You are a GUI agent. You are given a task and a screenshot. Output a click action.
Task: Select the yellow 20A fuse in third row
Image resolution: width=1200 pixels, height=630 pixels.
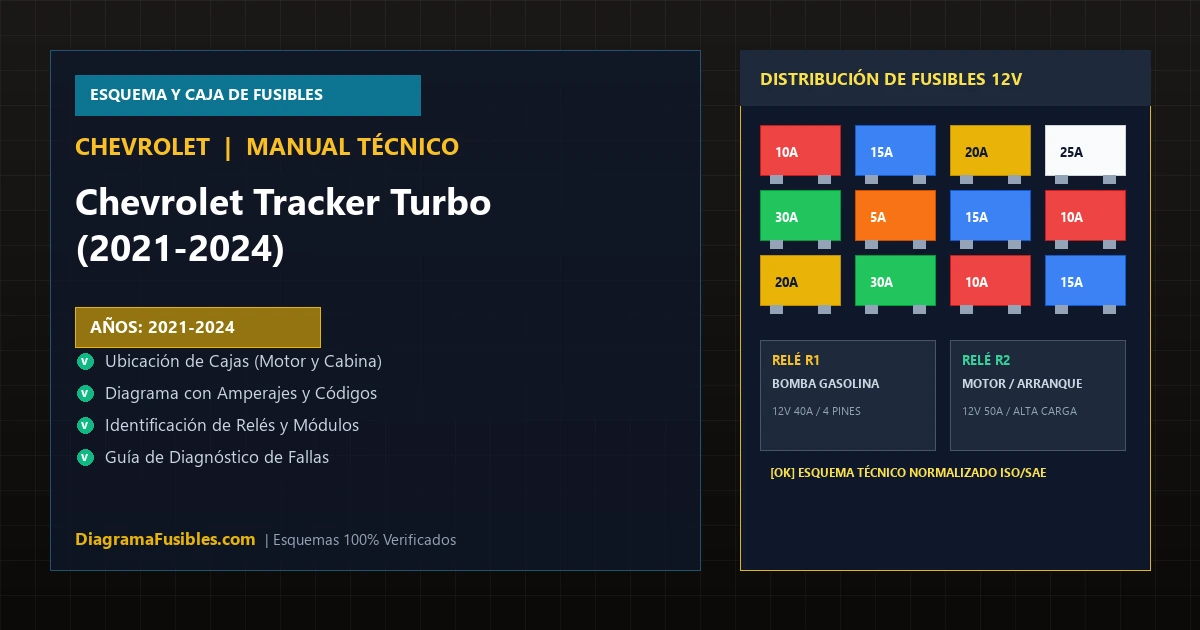(800, 281)
